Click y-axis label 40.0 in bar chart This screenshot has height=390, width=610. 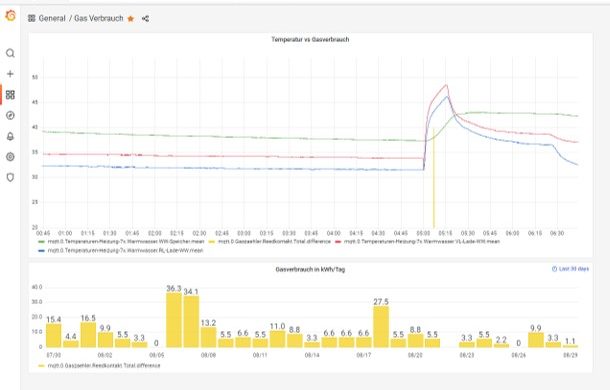pos(37,287)
